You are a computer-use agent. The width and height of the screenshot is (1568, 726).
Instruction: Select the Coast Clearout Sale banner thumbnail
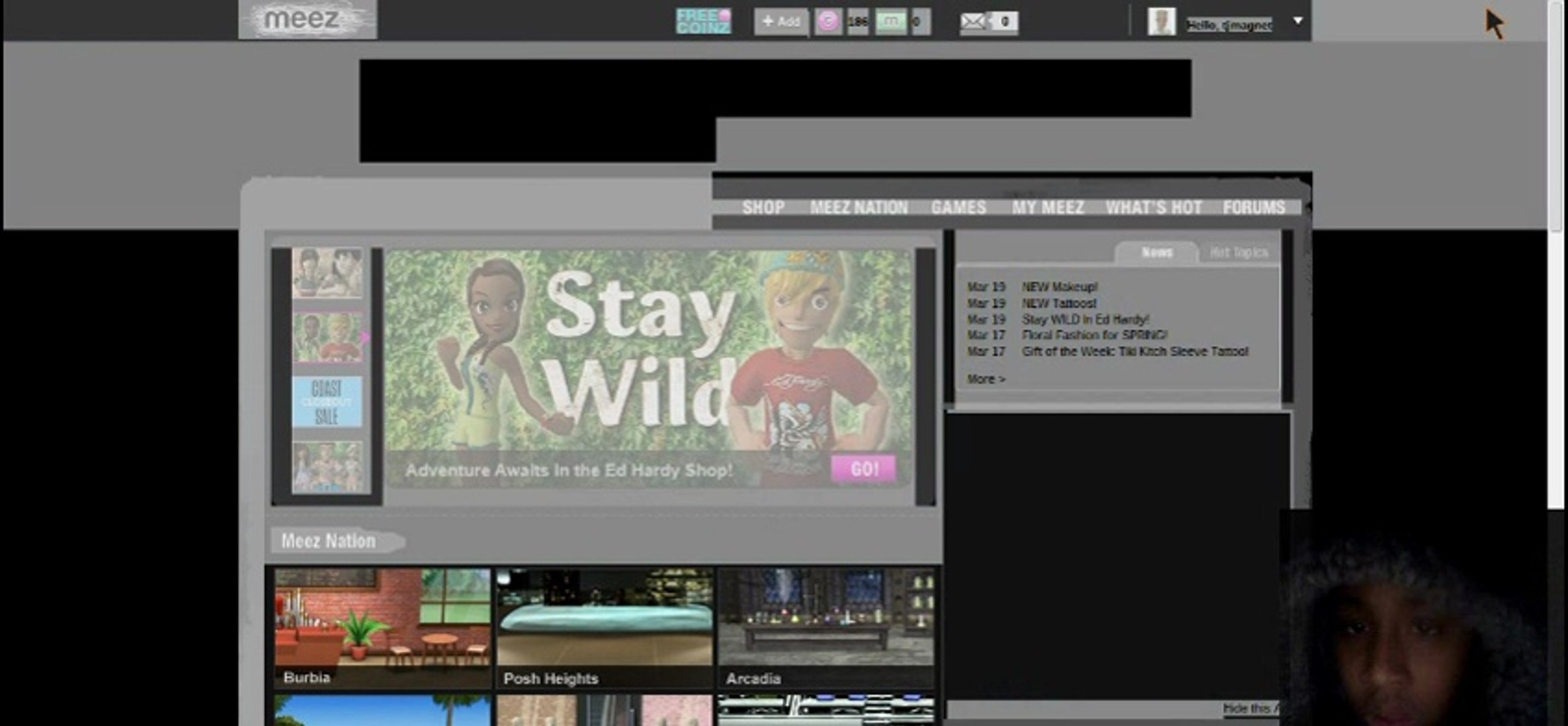click(327, 402)
